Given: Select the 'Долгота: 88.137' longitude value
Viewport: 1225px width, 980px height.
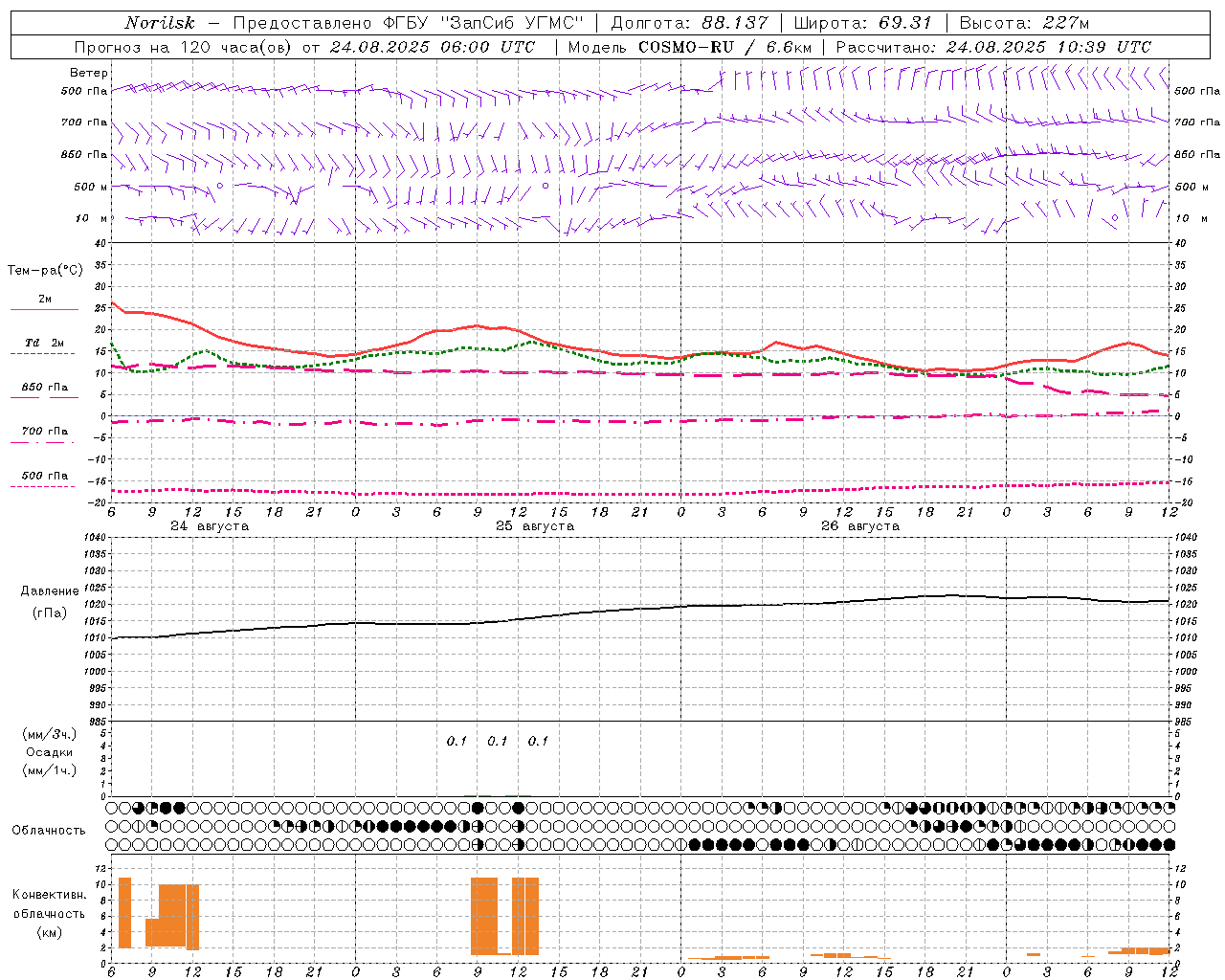Looking at the screenshot, I should [x=689, y=23].
